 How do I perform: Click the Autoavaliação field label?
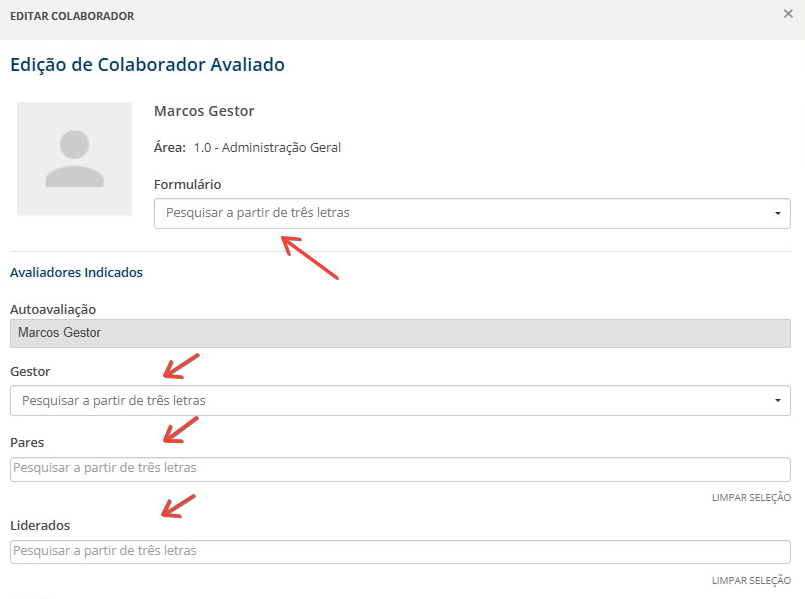point(53,309)
